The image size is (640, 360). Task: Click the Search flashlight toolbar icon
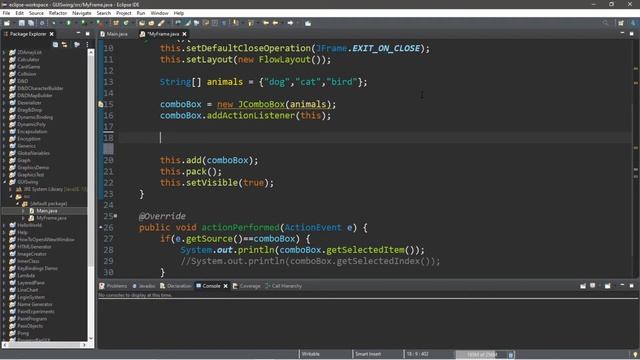[161, 23]
